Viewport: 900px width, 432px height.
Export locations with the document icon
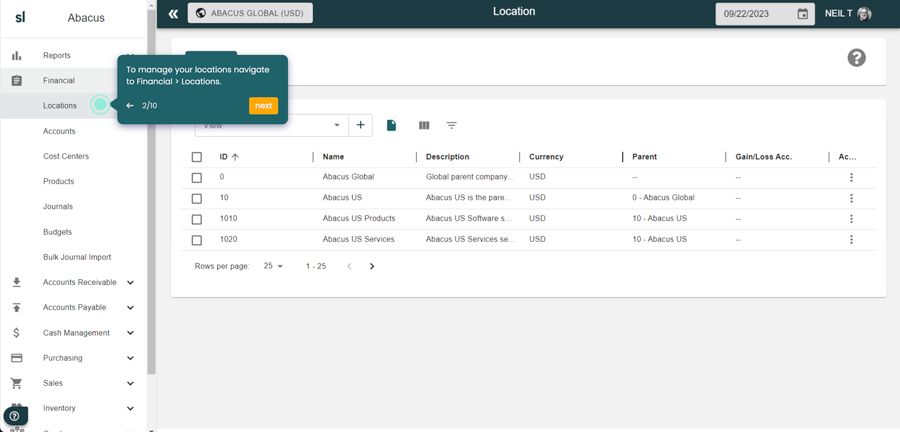[x=391, y=125]
